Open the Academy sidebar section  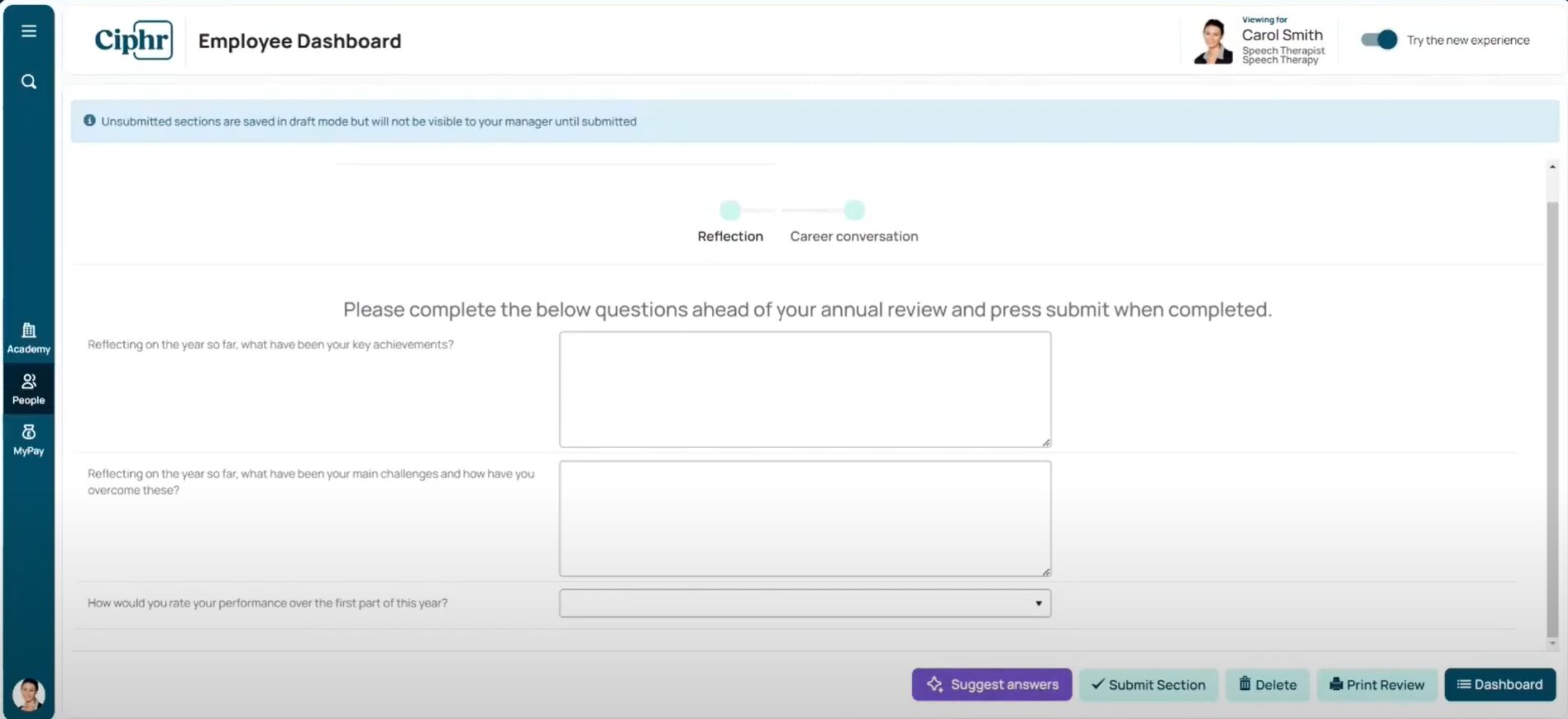click(29, 338)
